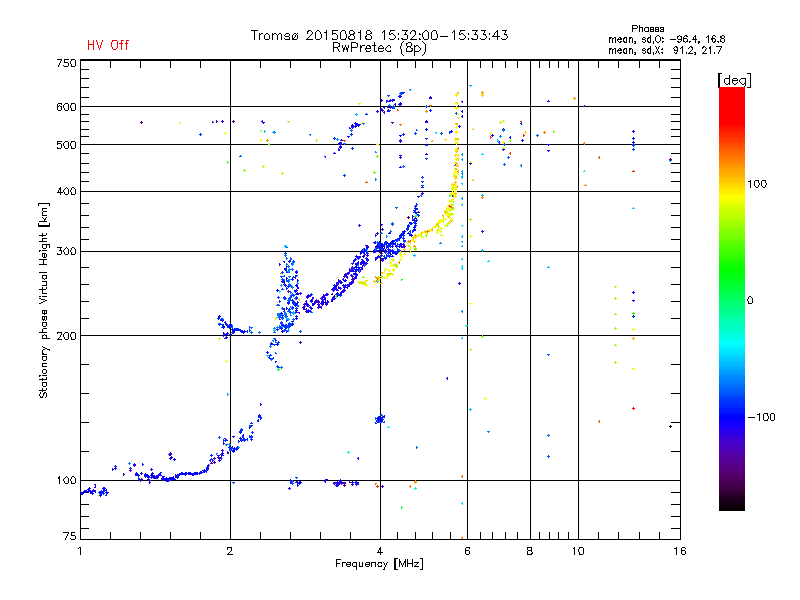The height and width of the screenshot is (600, 800).
Task: Select the 'Tromsø 20150818 15:32:00-15:33:43' title
Action: [380, 35]
